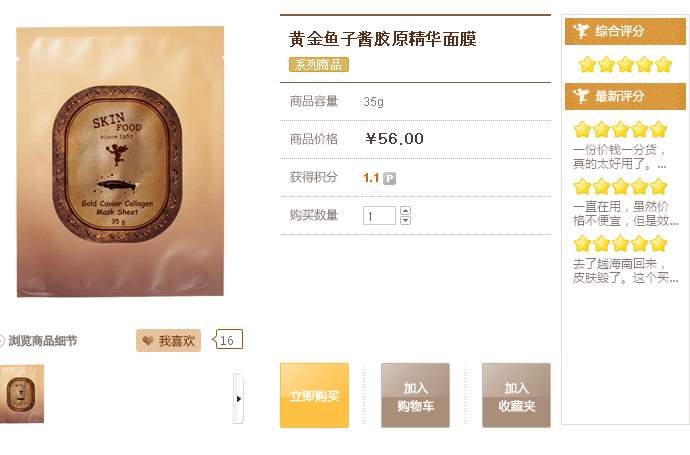
Task: Show next thumbnails with right arrow
Action: click(x=238, y=399)
